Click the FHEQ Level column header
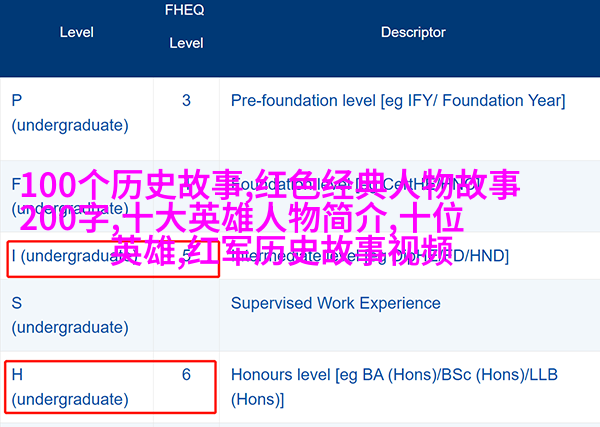This screenshot has width=600, height=427. 186,26
